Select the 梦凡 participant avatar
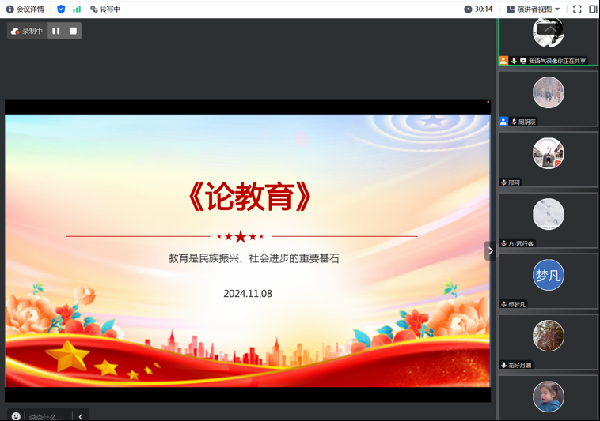Screen dimensions: 600x421 (548, 276)
